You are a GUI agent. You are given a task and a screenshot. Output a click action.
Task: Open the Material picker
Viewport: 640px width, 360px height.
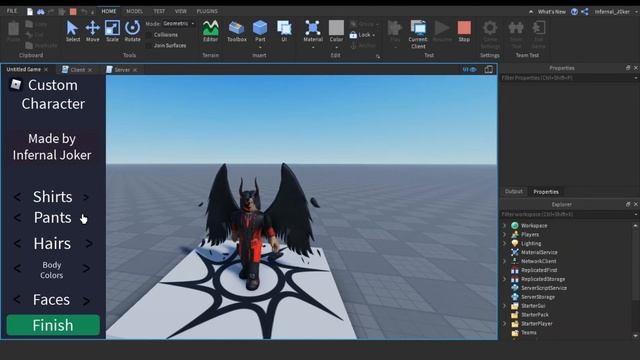pos(313,31)
